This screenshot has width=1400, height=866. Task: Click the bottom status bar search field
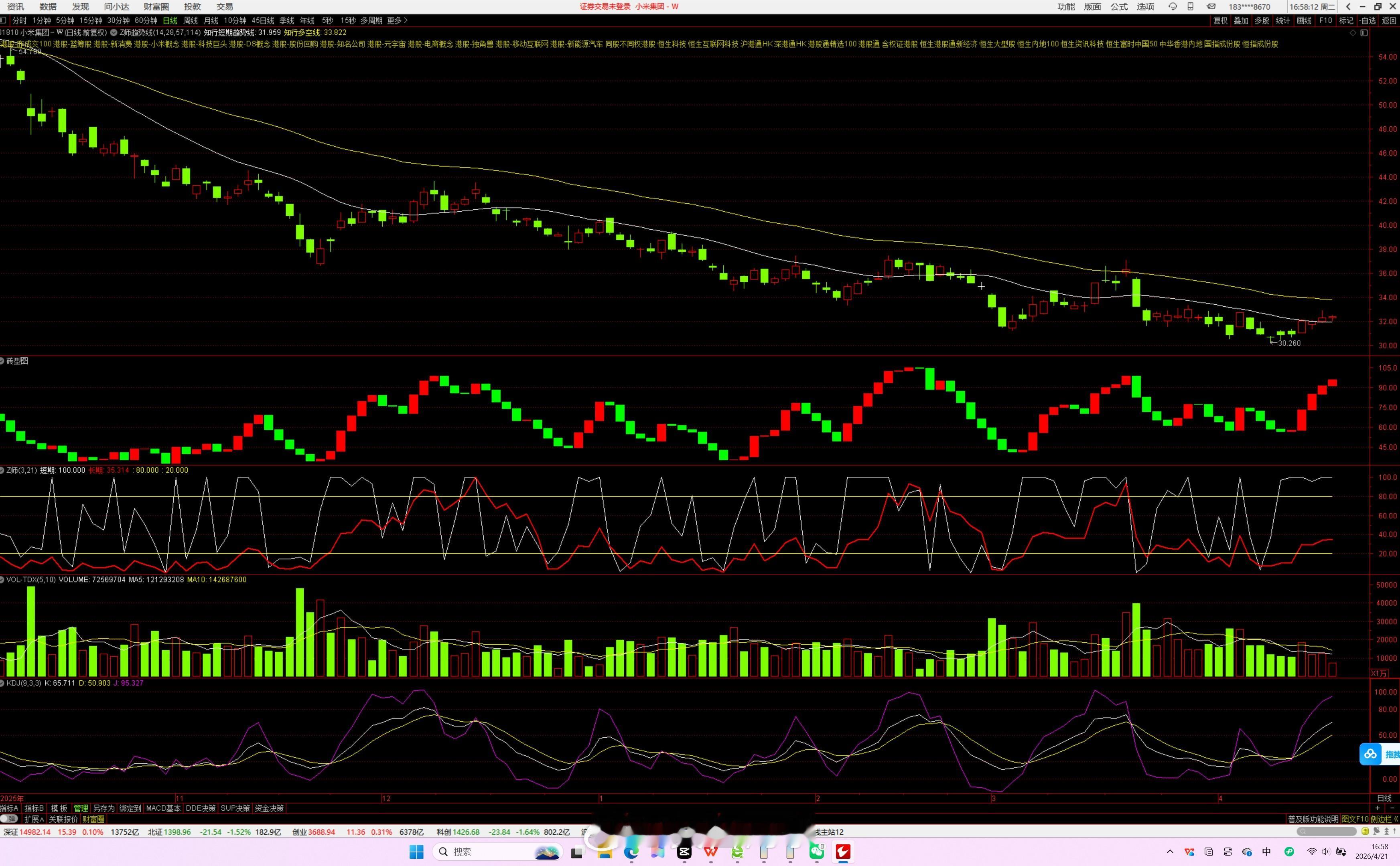1327,832
